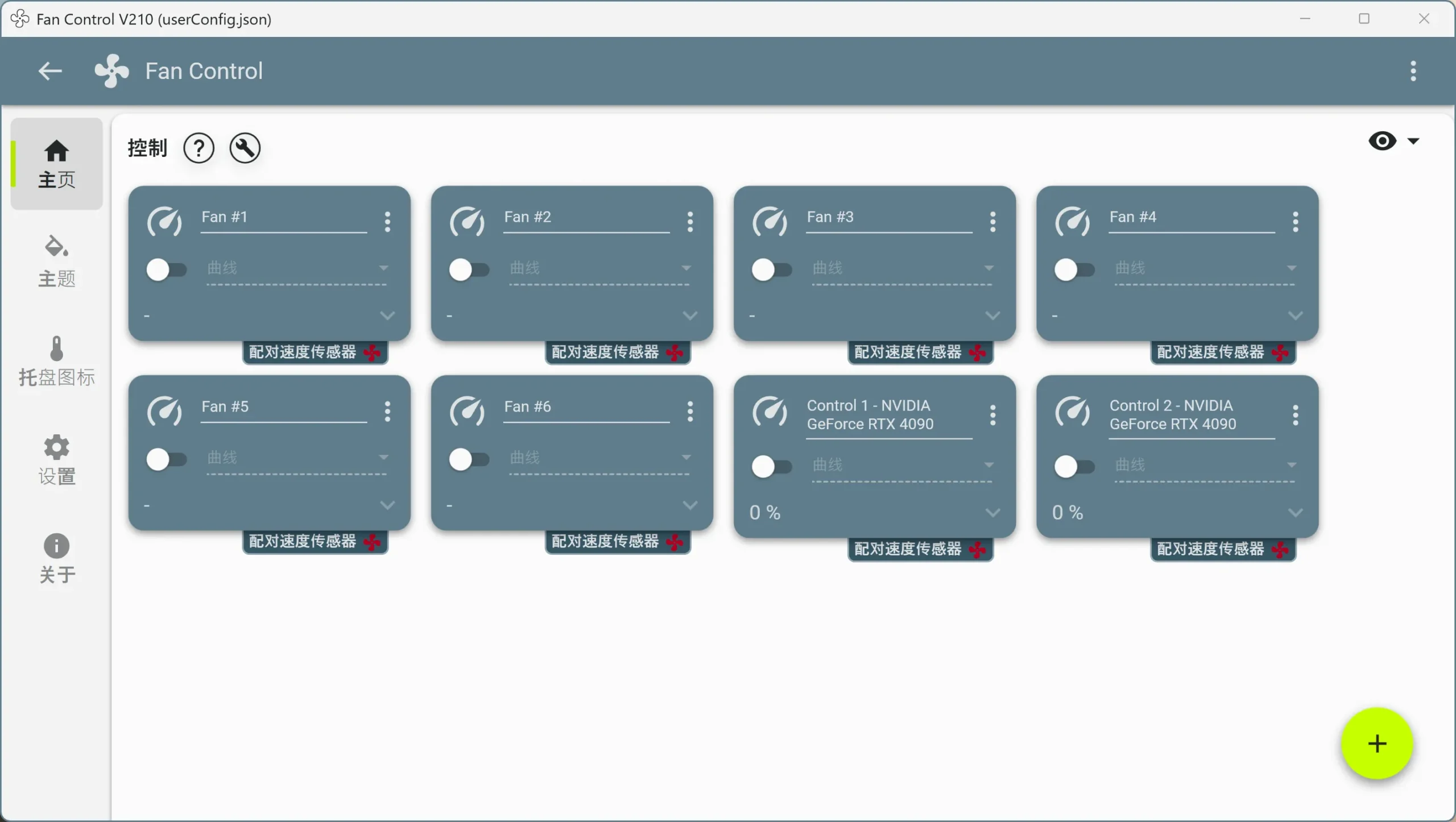
Task: Open the eye visibility dropdown arrow
Action: [1413, 141]
